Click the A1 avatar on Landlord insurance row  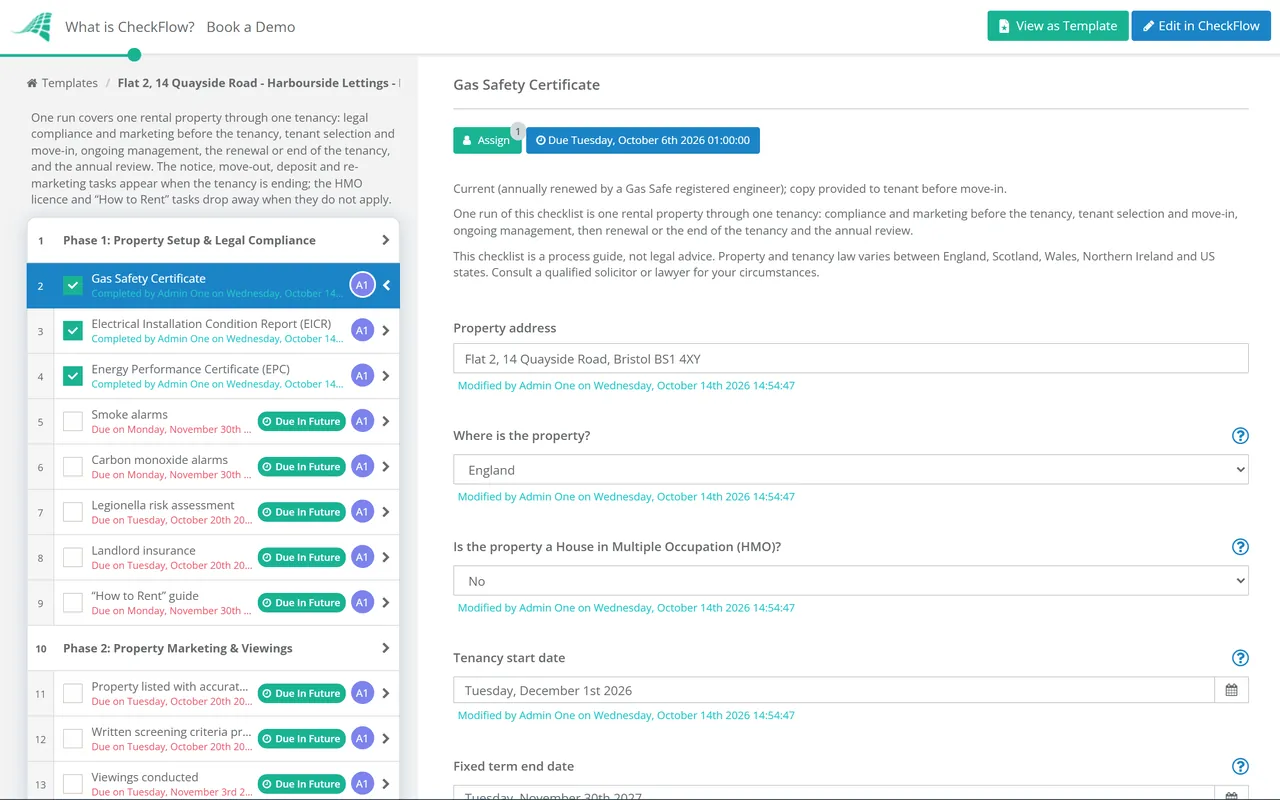click(362, 557)
